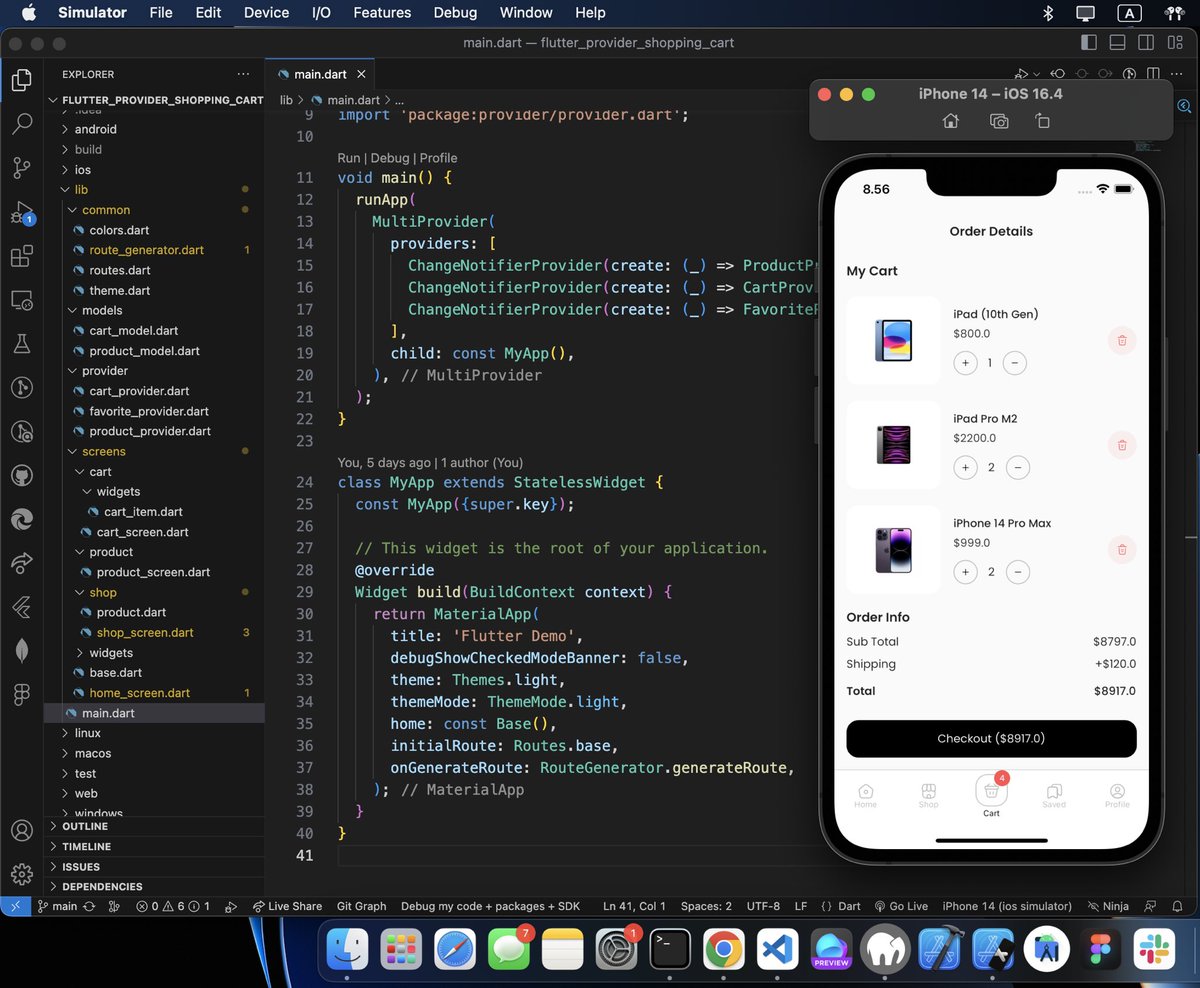This screenshot has height=988, width=1200.
Task: Delete iPad (10th Gen) from cart
Action: tap(1122, 341)
